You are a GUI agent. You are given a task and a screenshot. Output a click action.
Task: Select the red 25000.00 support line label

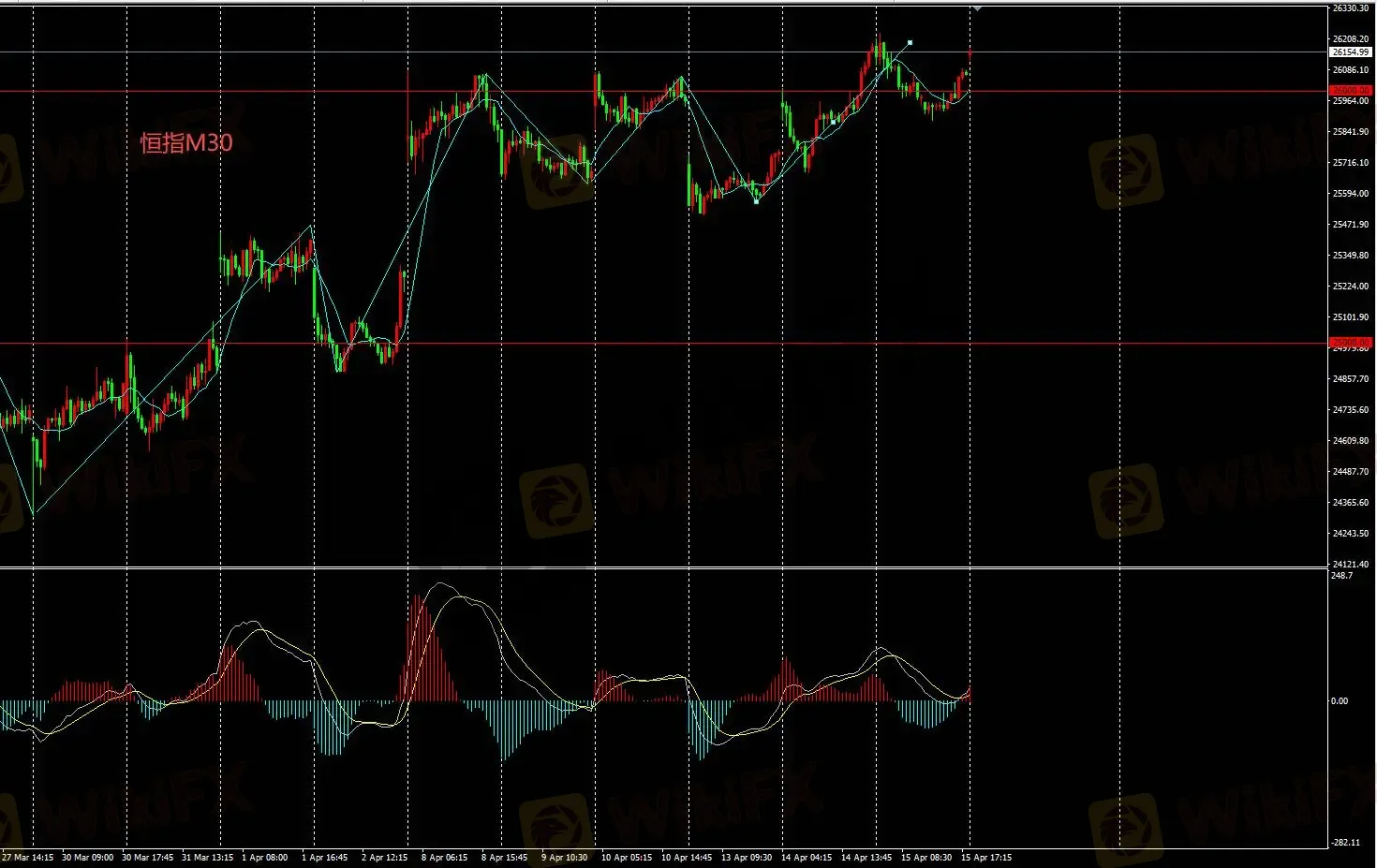click(1350, 343)
